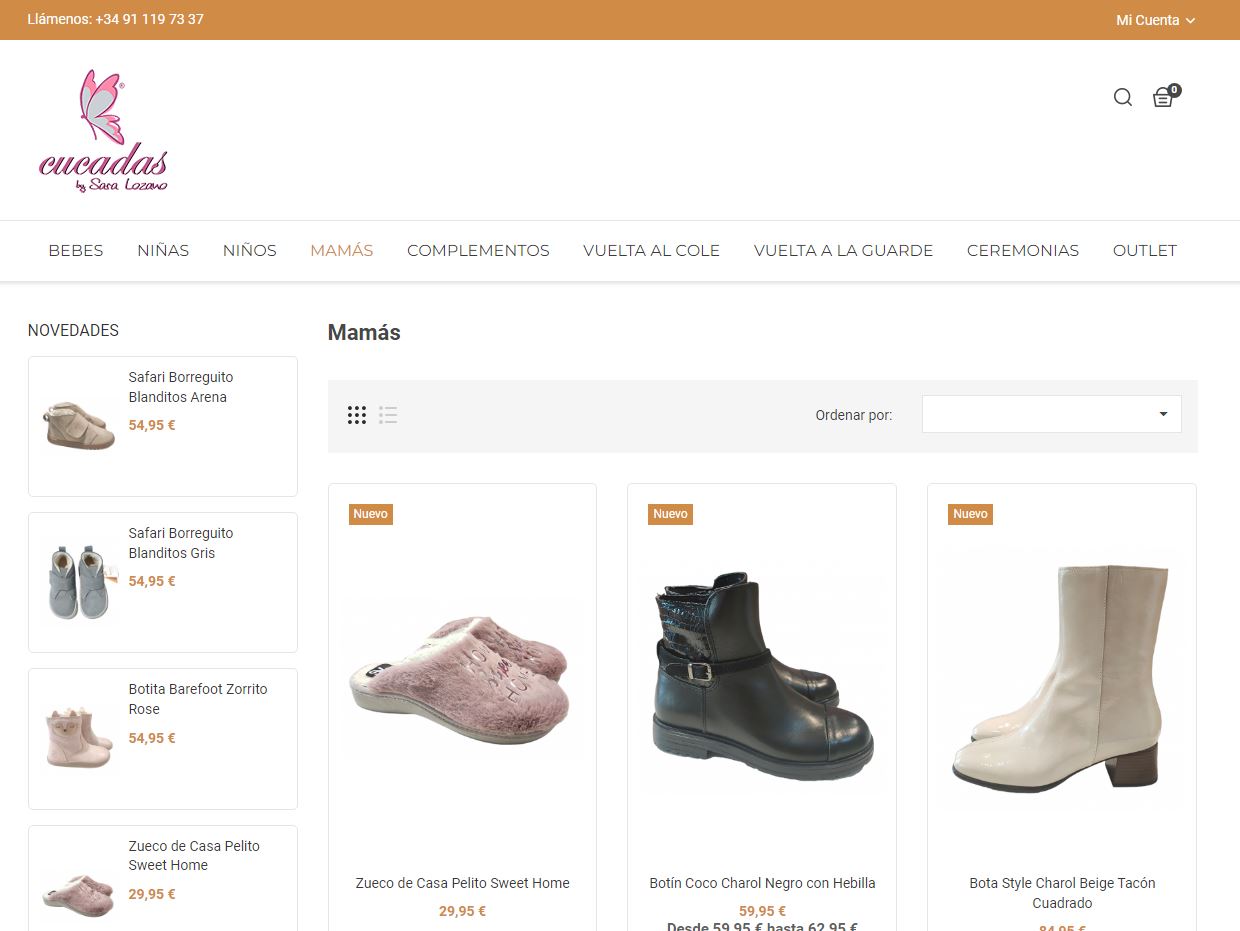The width and height of the screenshot is (1240, 931).
Task: Click Safari Borreguito Blanditos Arena link
Action: [180, 387]
